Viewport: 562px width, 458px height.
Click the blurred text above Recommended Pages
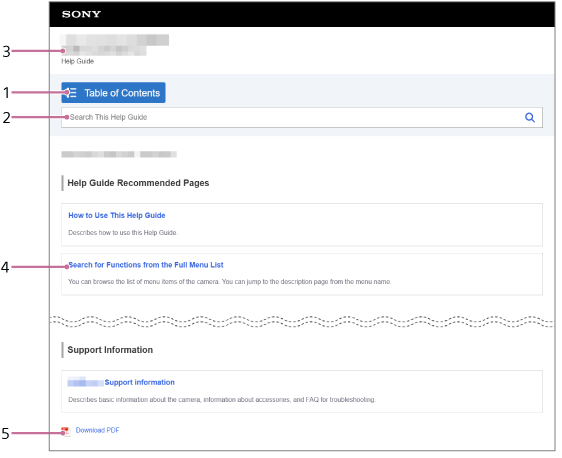point(119,154)
